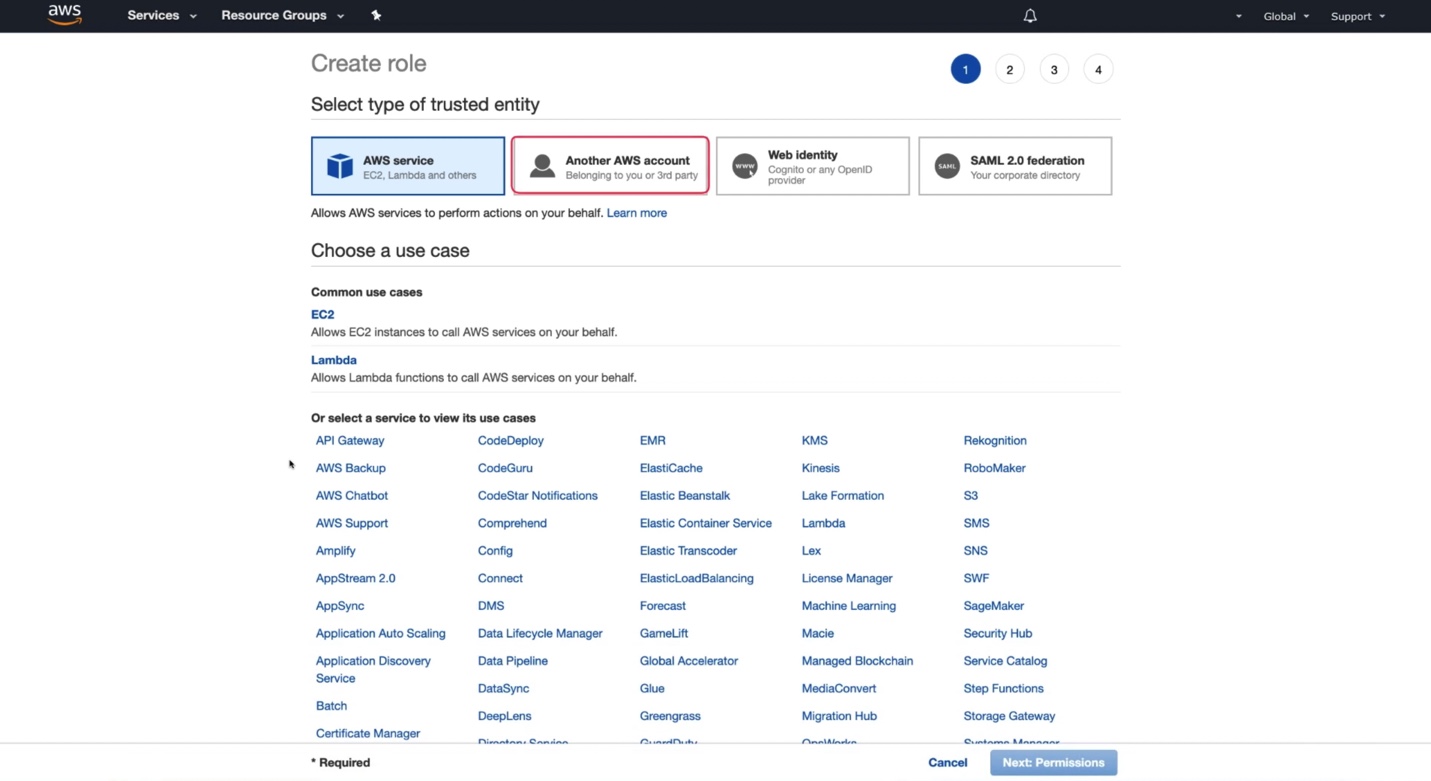1431x781 pixels.
Task: Pick the Batch service
Action: pyautogui.click(x=332, y=706)
